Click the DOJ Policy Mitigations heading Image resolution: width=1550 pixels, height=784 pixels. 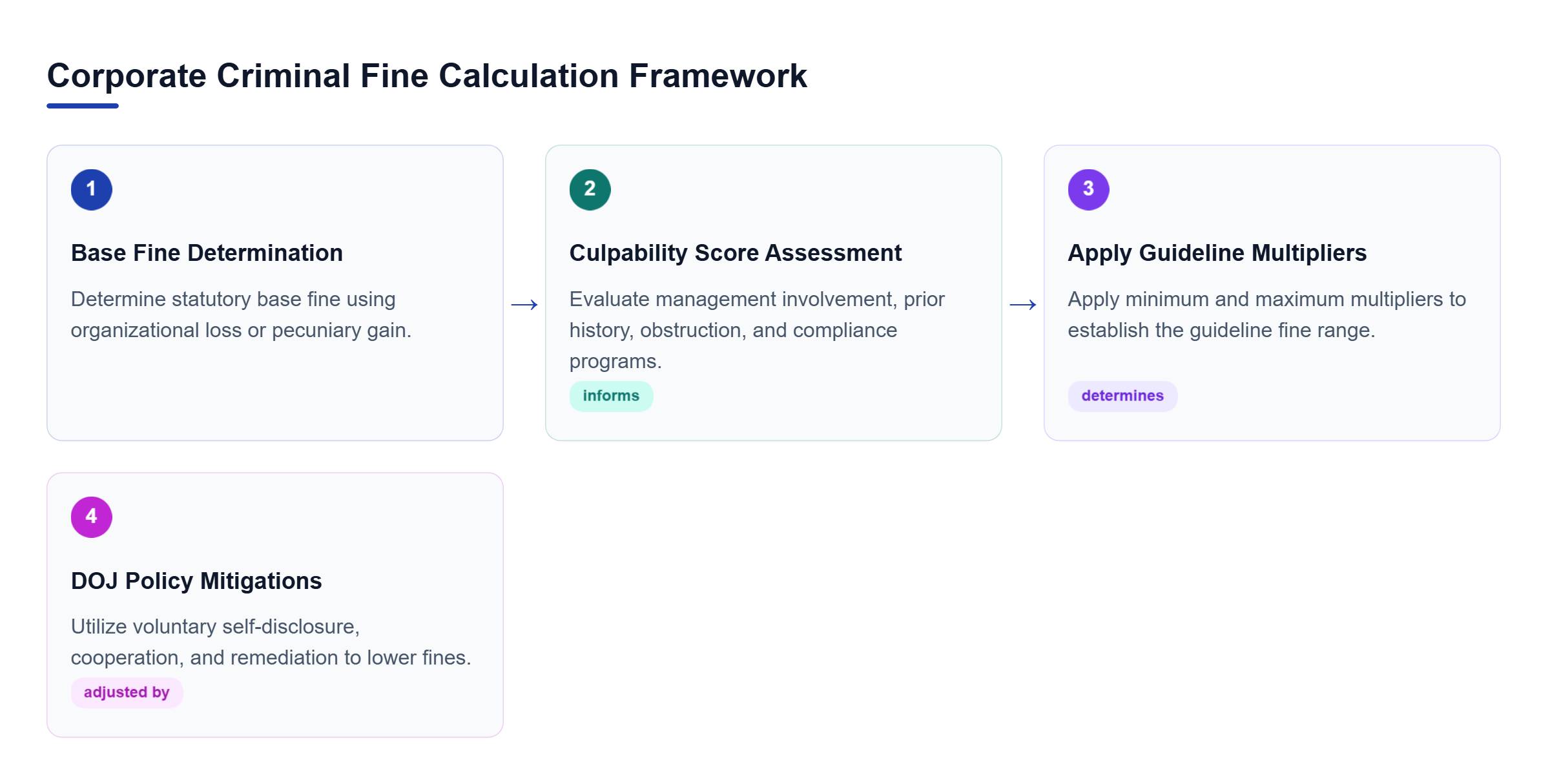(x=196, y=581)
